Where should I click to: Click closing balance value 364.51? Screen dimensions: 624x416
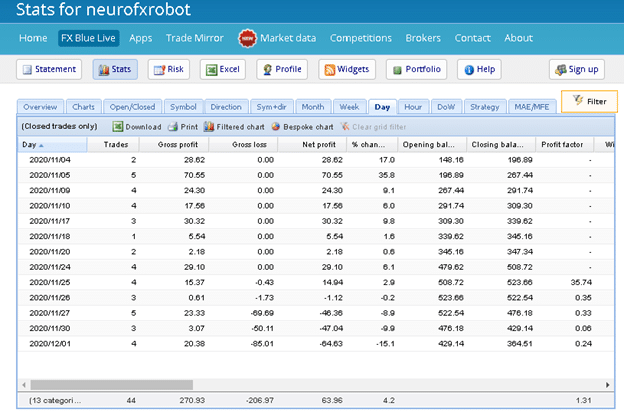point(520,344)
